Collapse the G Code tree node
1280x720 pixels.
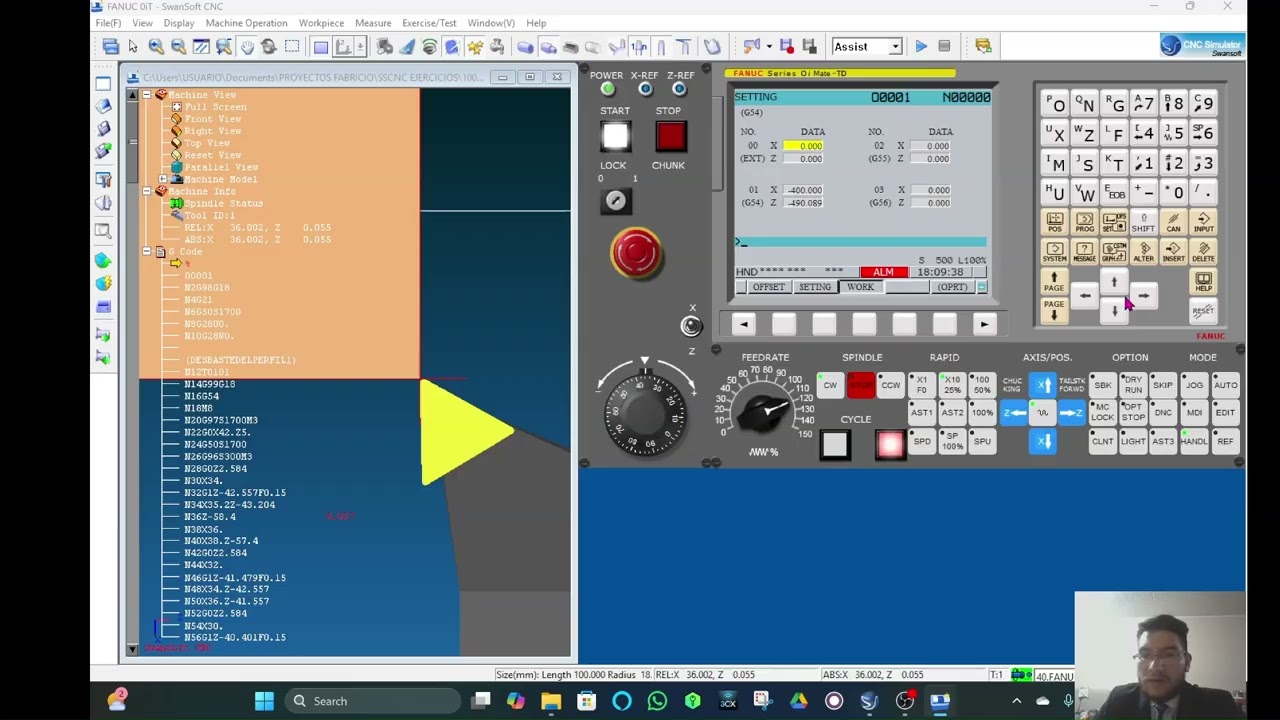click(146, 252)
